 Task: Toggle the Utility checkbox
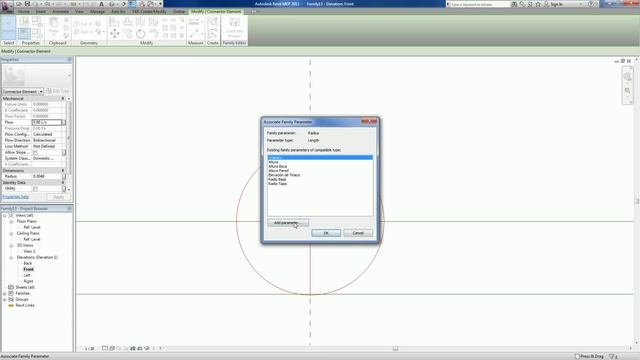coord(36,189)
